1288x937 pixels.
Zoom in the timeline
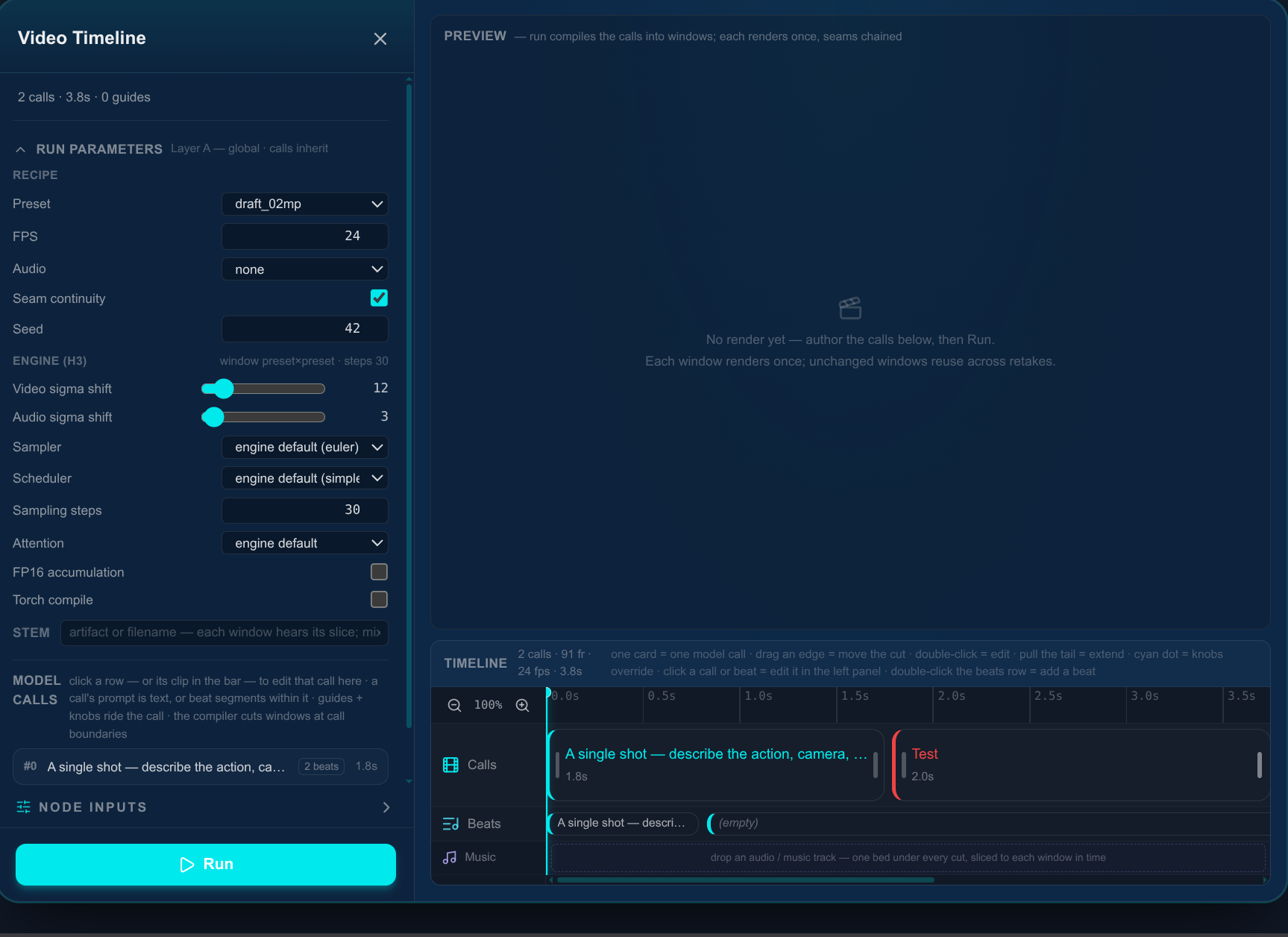coord(523,705)
